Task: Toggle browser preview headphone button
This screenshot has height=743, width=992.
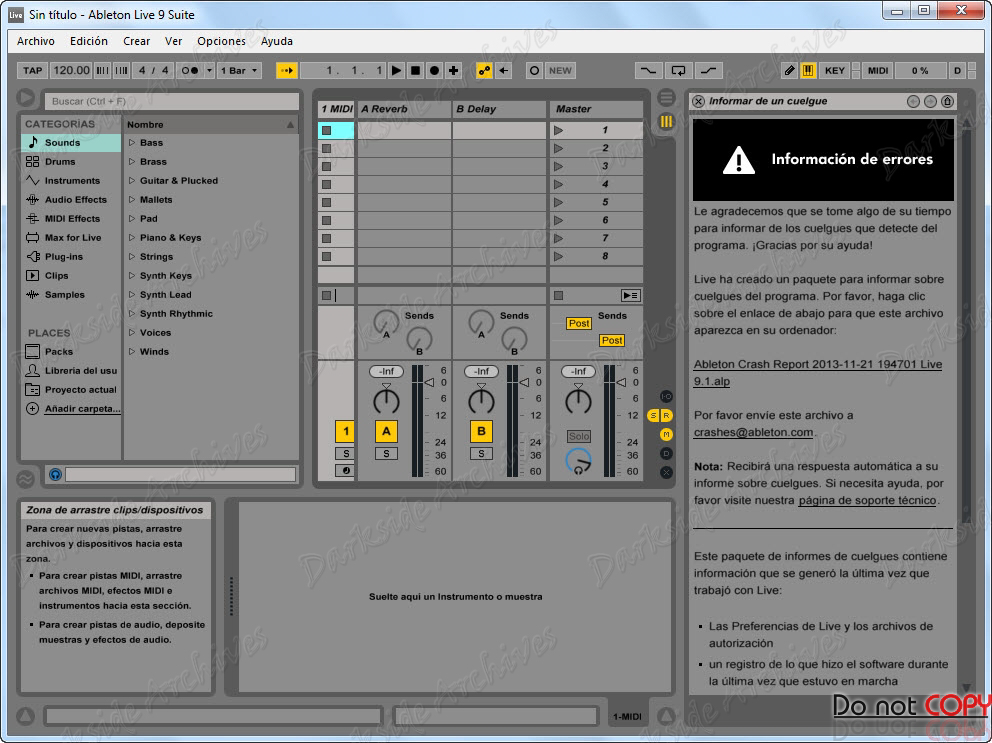Action: (x=55, y=474)
